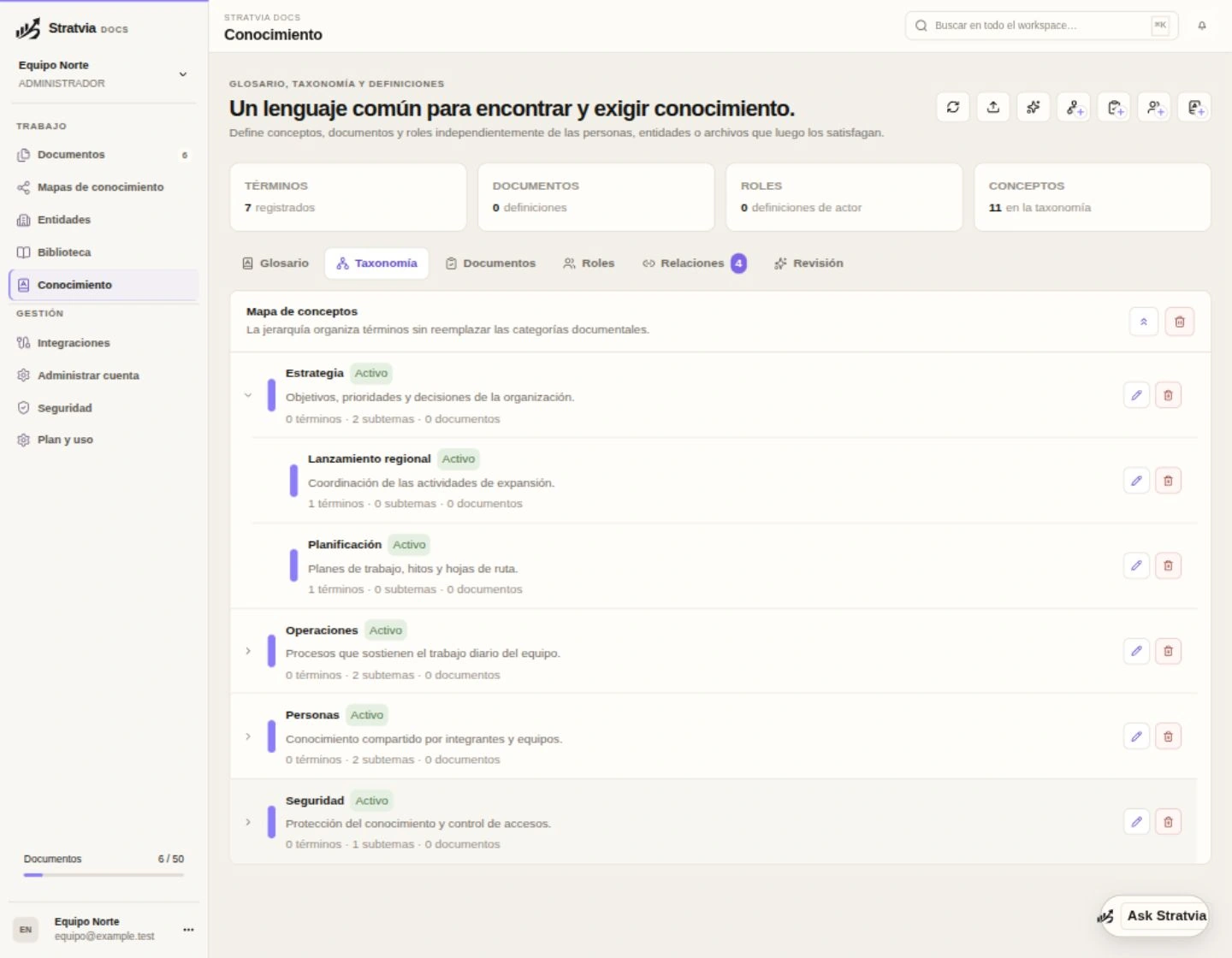Collapse the Estrategia concept
Viewport: 1232px width, 958px height.
[x=248, y=395]
